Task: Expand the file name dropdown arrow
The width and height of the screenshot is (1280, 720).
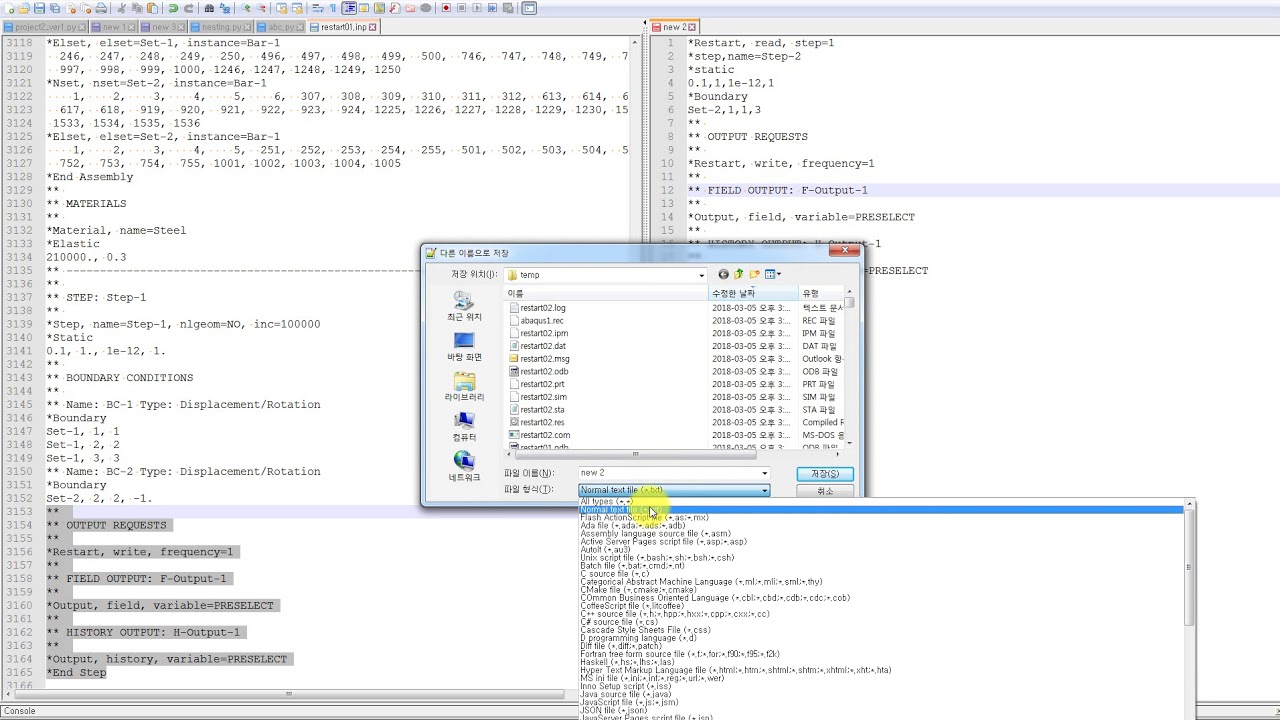Action: pyautogui.click(x=765, y=473)
